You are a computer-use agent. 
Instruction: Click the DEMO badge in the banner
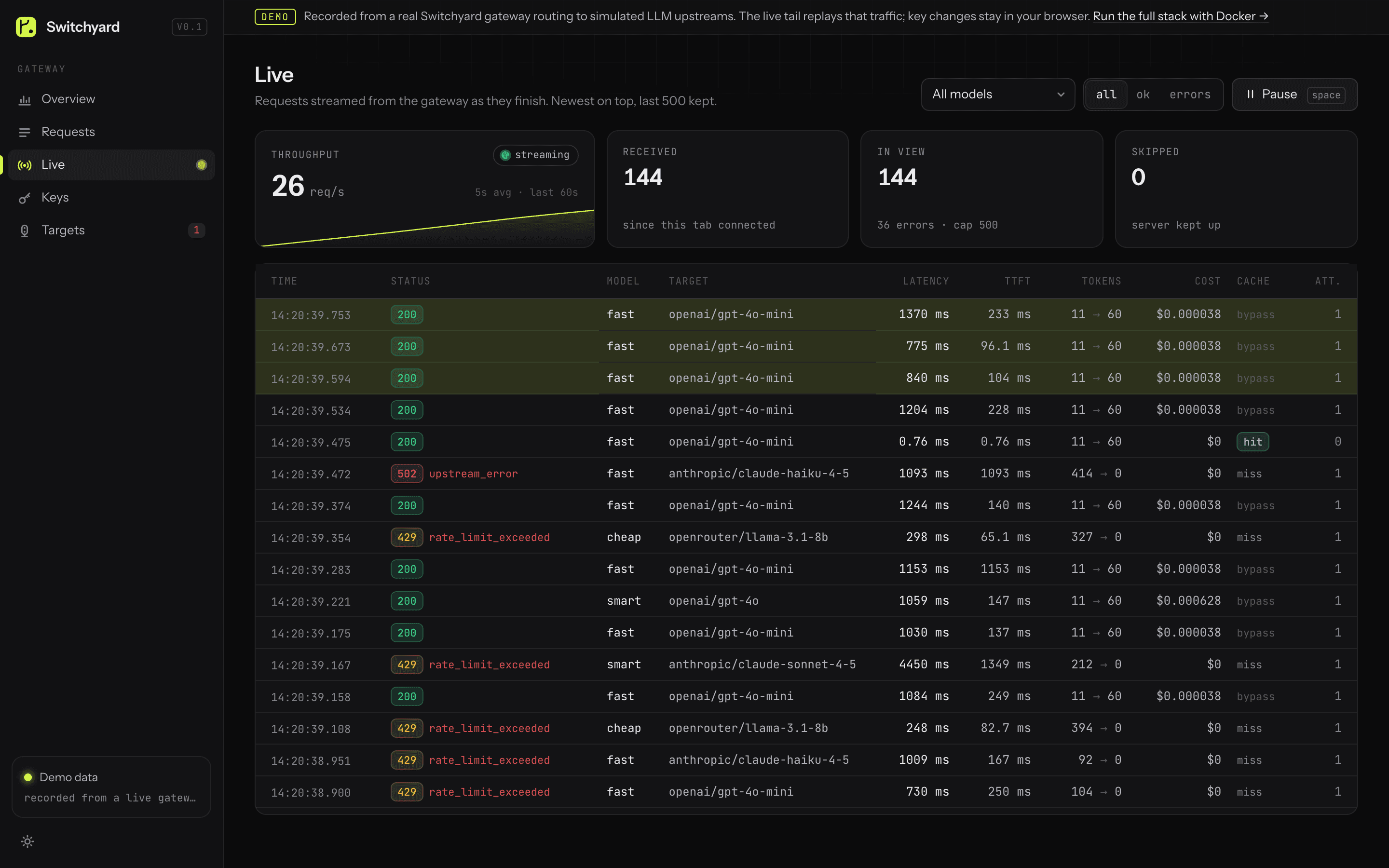pos(275,17)
